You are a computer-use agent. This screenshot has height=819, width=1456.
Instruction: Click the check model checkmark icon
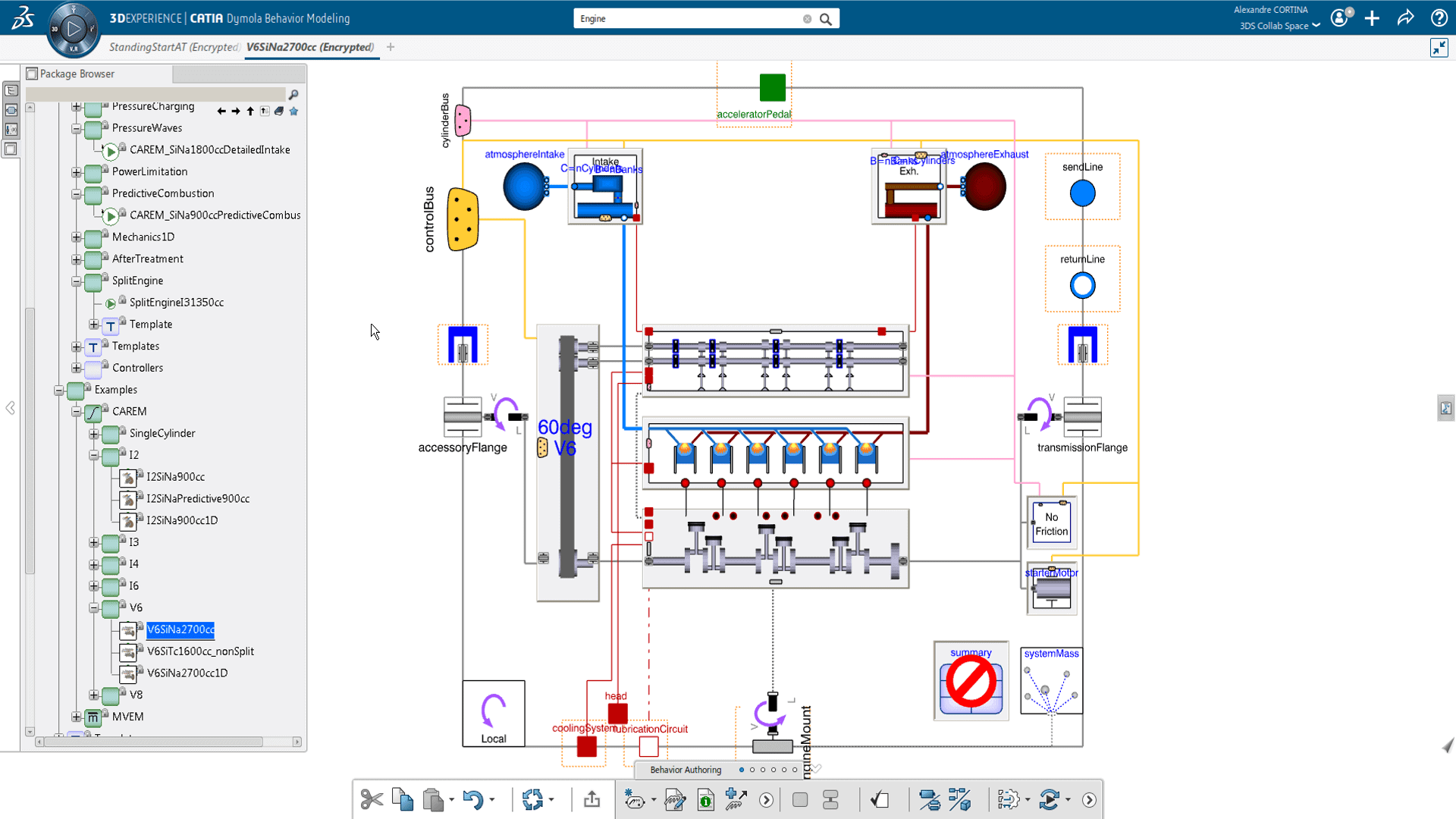880,799
